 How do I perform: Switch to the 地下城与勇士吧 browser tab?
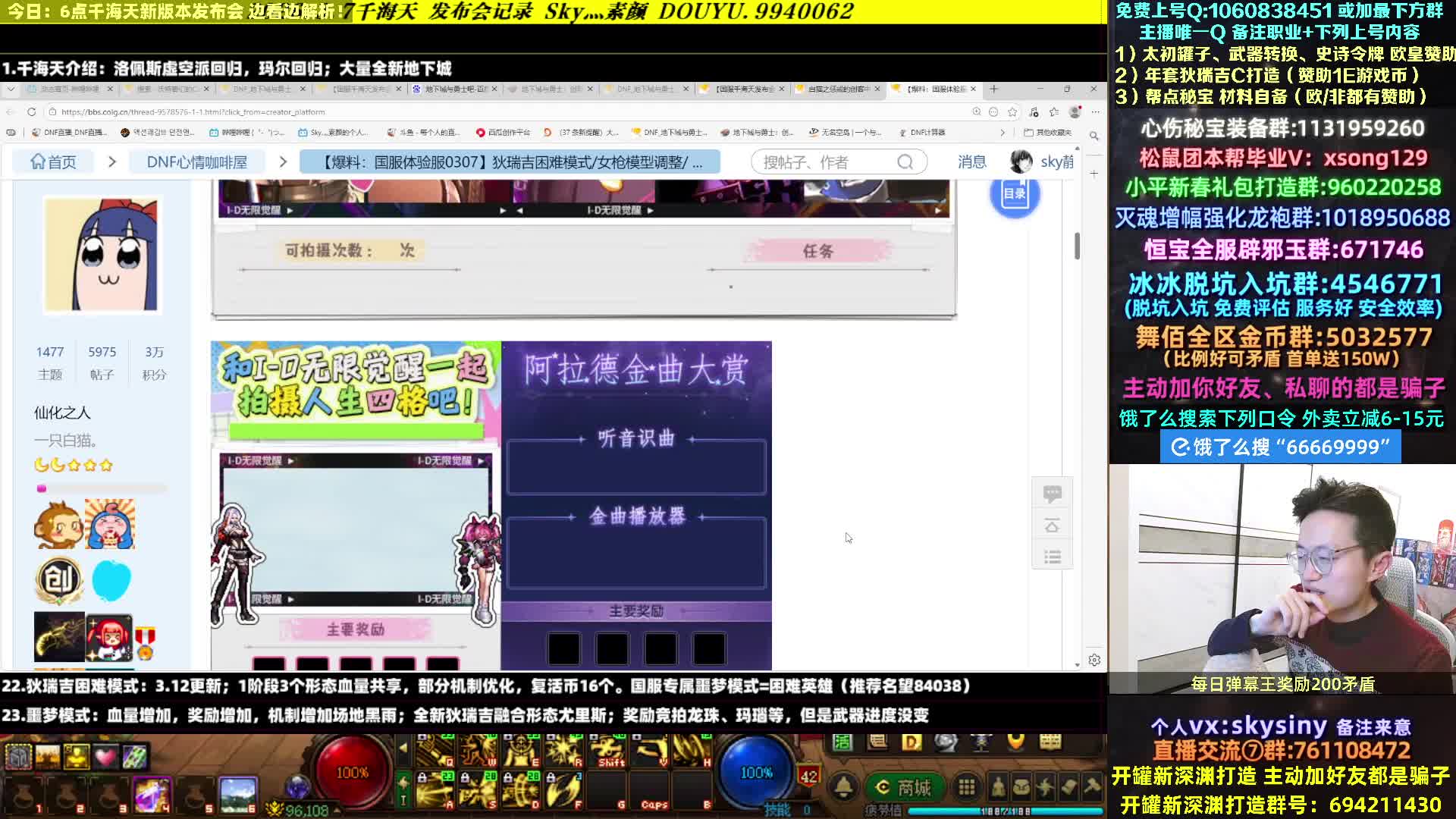455,89
